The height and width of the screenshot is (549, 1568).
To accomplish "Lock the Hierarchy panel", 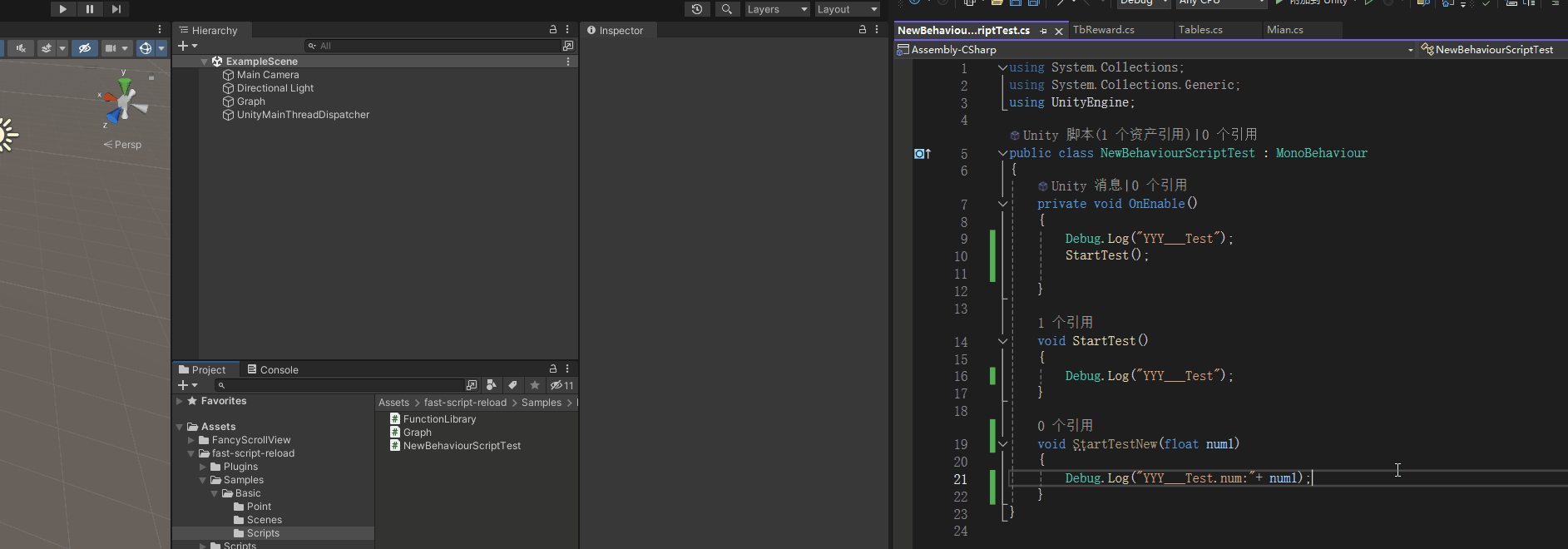I will coord(553,29).
